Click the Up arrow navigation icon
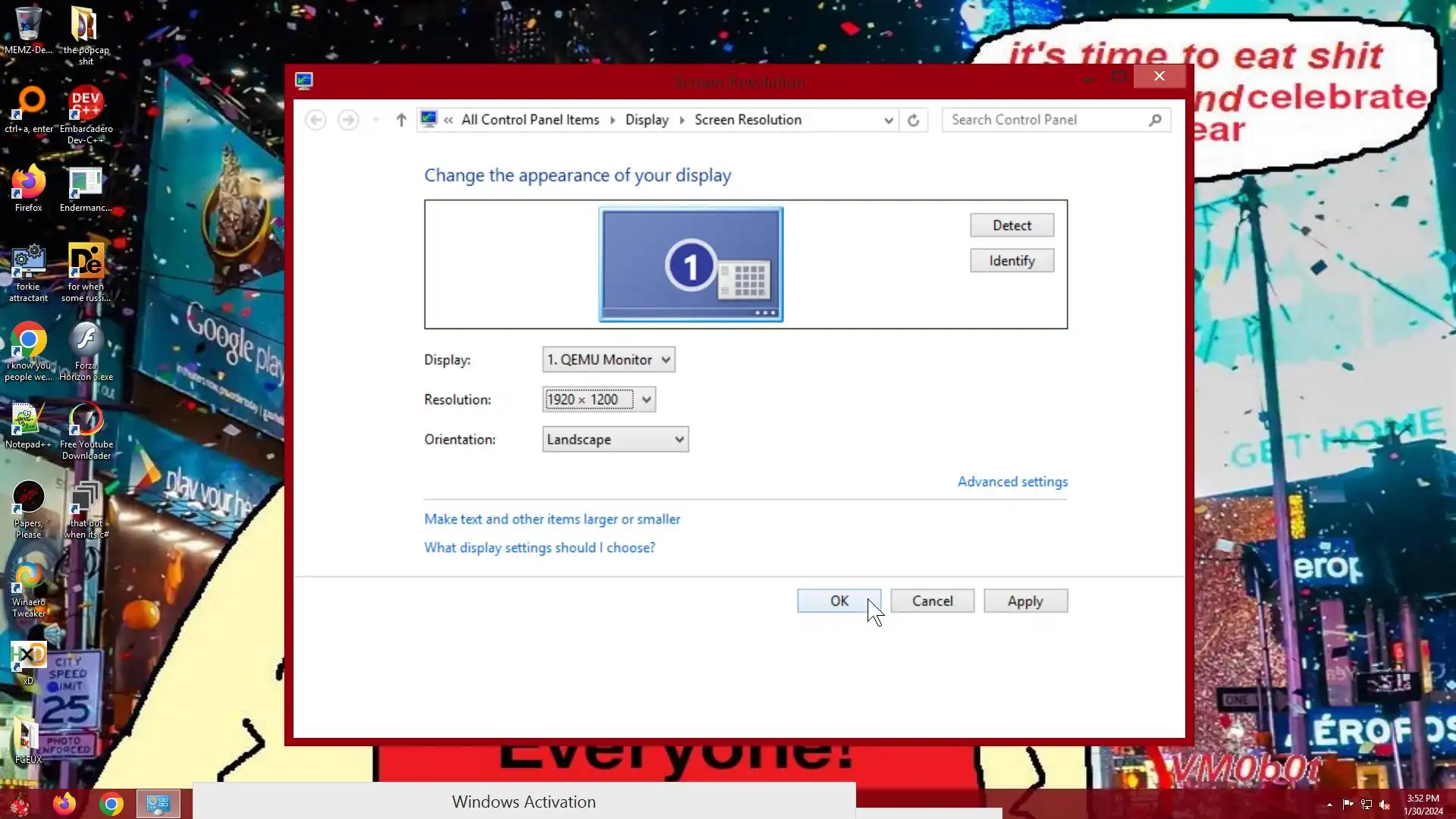This screenshot has width=1456, height=819. [x=401, y=120]
